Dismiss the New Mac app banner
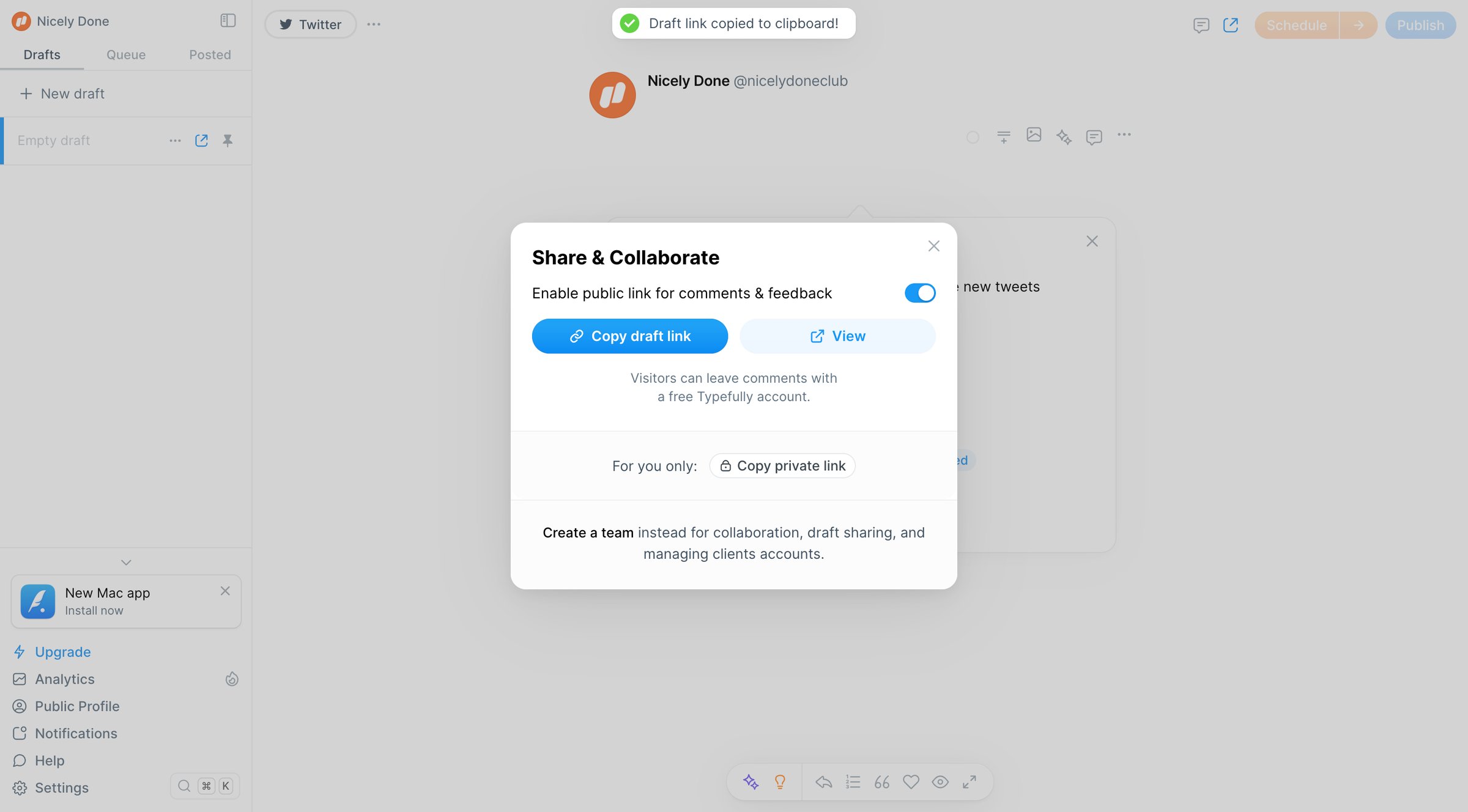This screenshot has height=812, width=1468. (225, 591)
